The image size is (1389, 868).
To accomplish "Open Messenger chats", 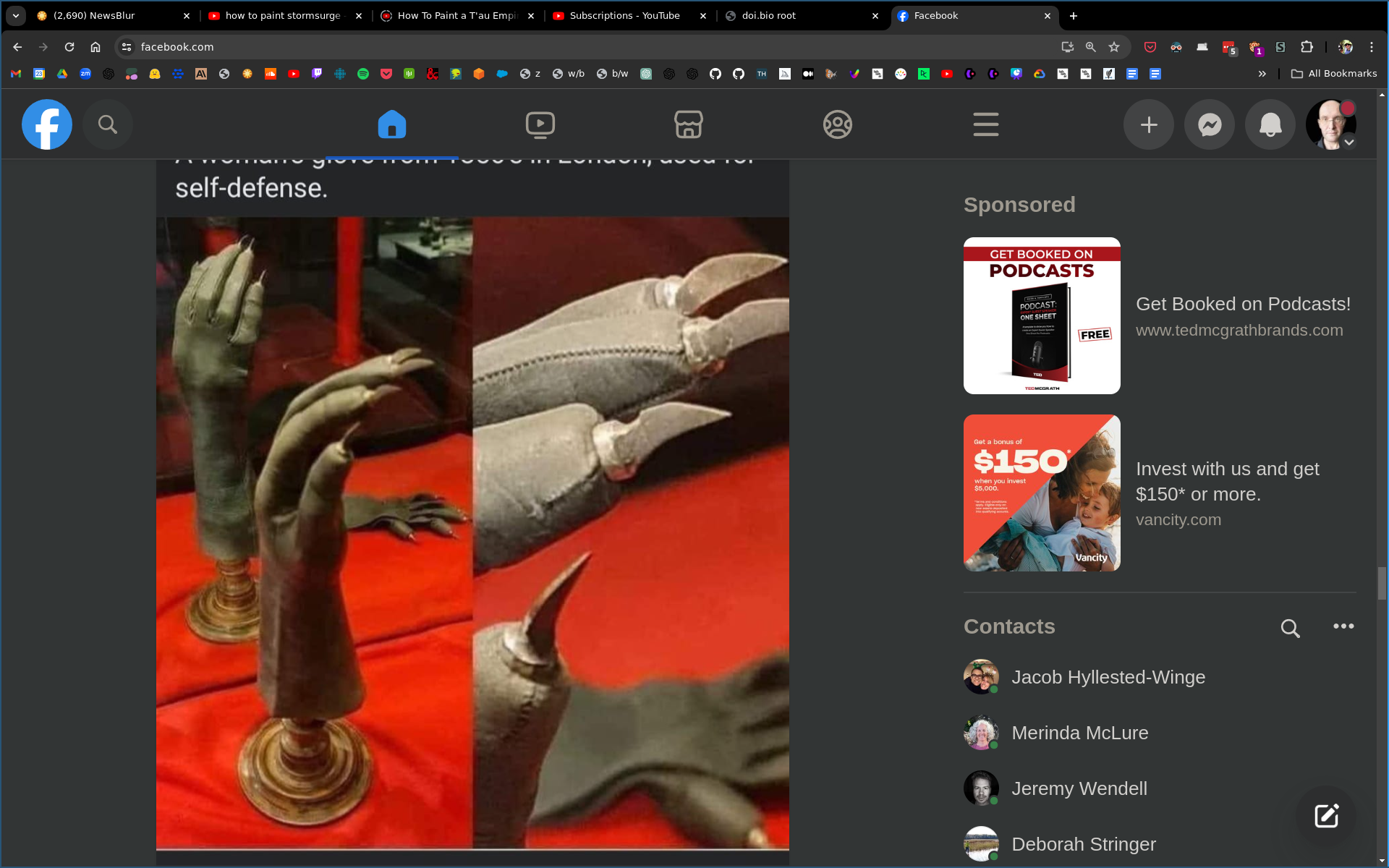I will pos(1210,124).
